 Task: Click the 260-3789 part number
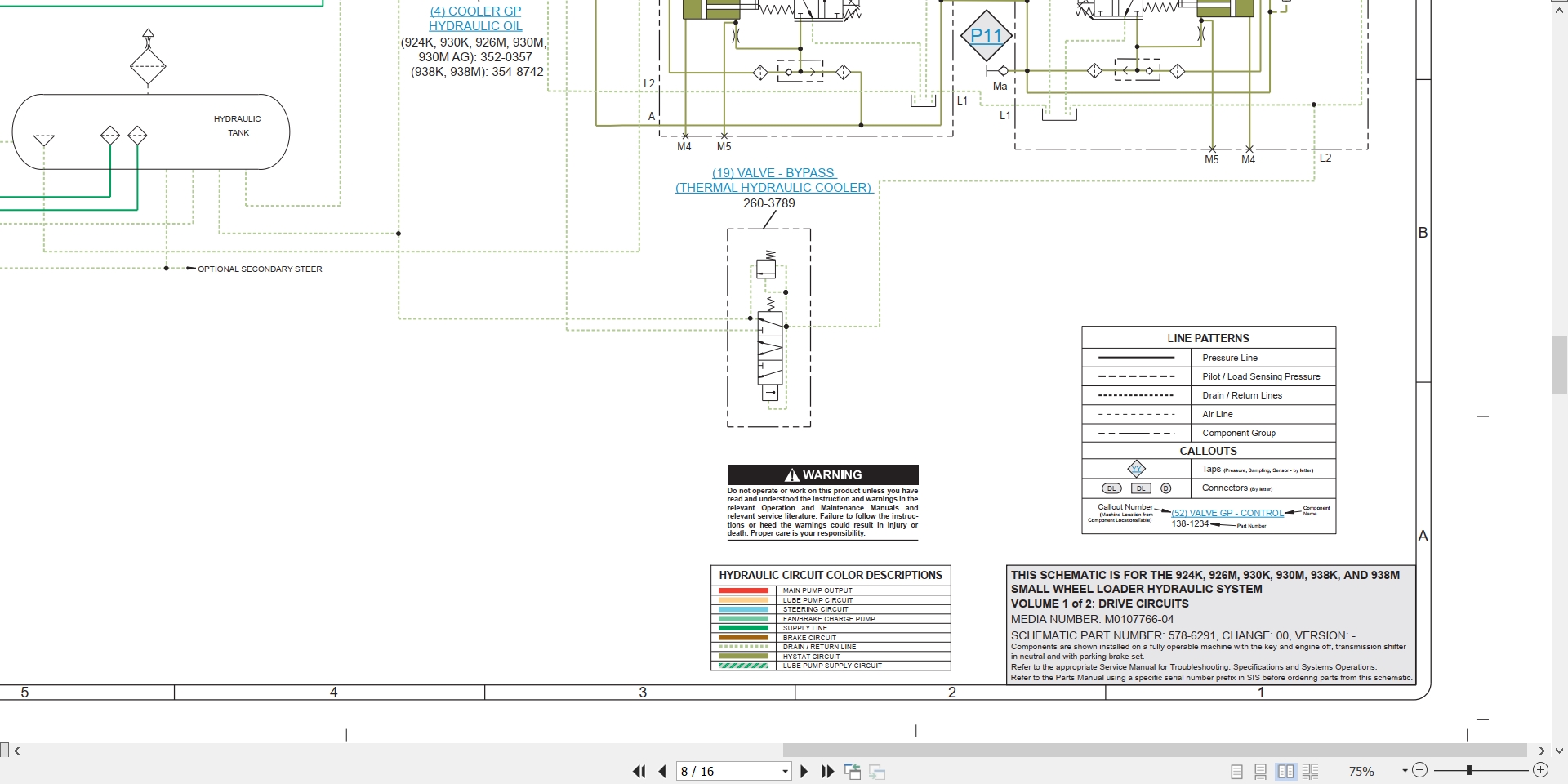pyautogui.click(x=768, y=203)
